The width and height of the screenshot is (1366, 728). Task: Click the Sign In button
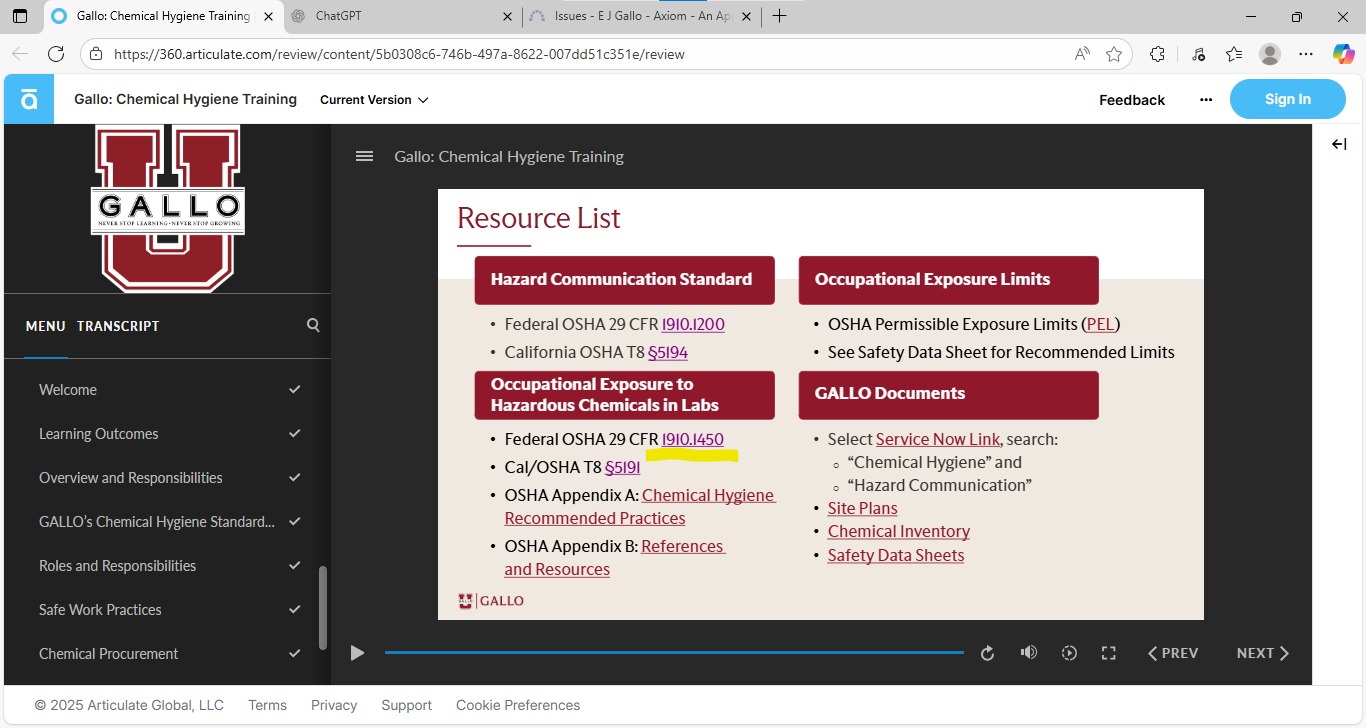click(1287, 99)
